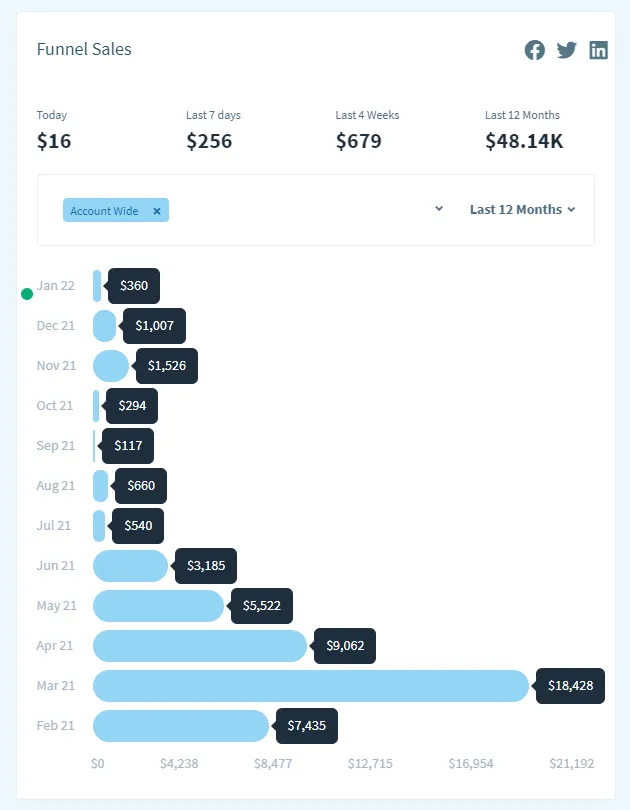630x810 pixels.
Task: Click the $18,428 value tooltip
Action: [x=570, y=686]
